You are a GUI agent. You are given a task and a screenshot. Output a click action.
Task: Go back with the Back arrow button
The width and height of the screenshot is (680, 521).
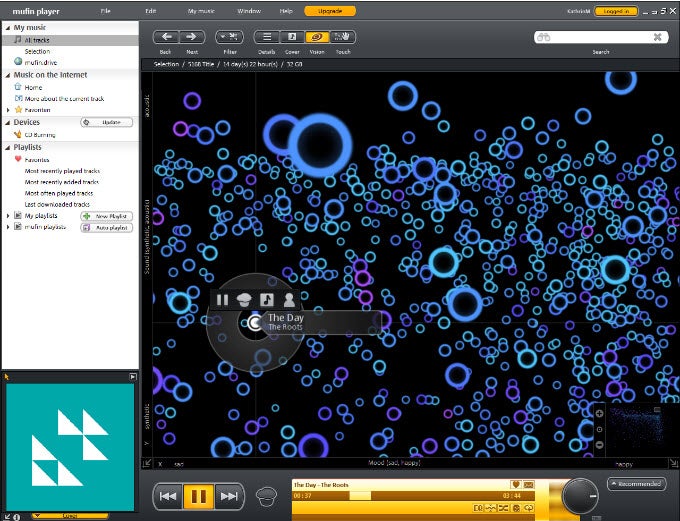tap(166, 37)
